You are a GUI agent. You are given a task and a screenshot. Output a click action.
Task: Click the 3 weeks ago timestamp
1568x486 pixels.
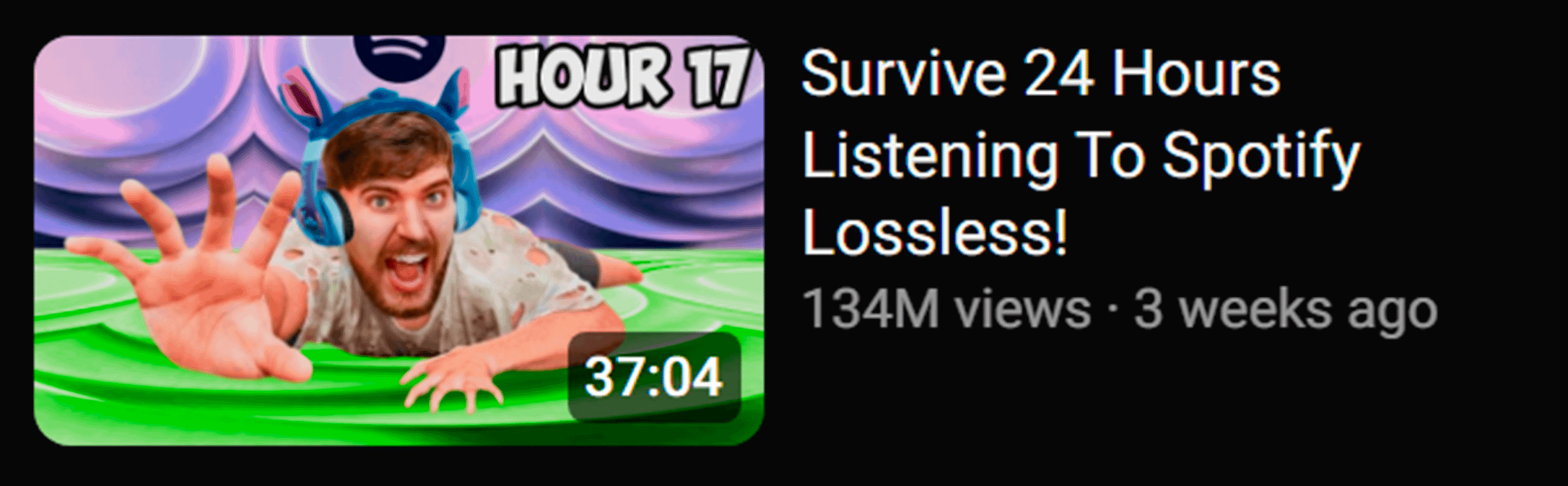(1286, 310)
